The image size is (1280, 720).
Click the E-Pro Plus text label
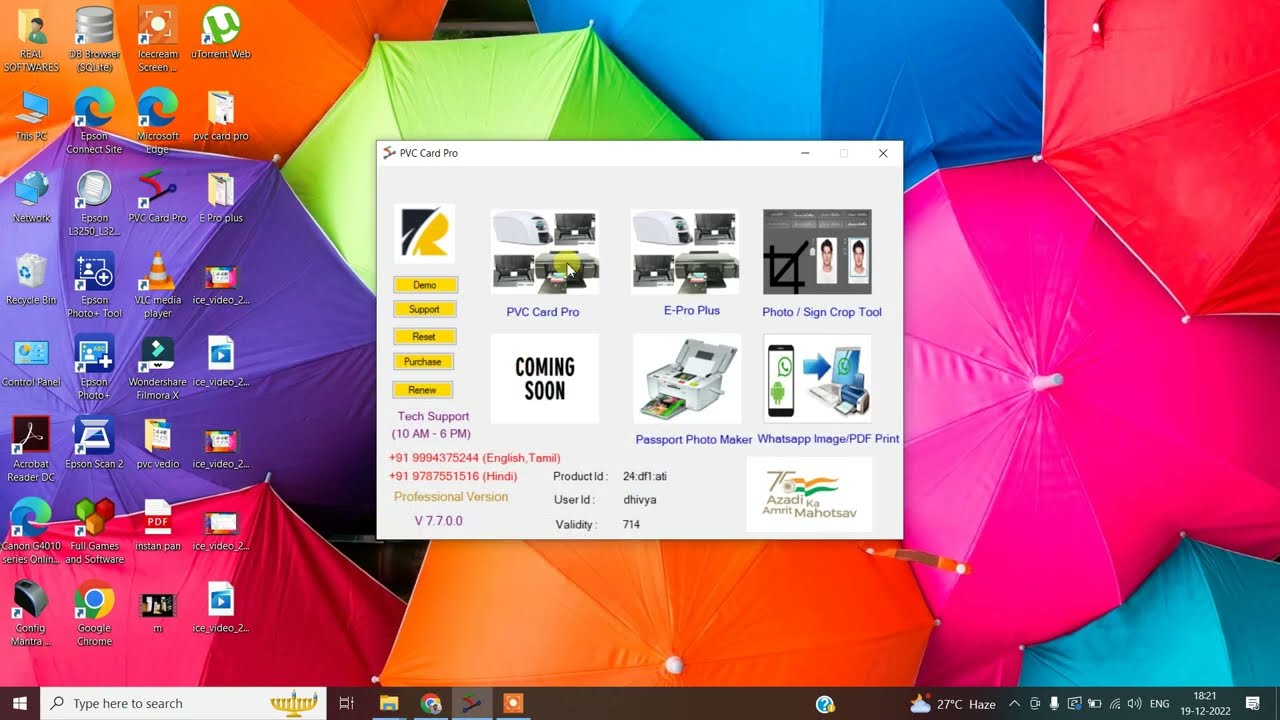pyautogui.click(x=692, y=311)
